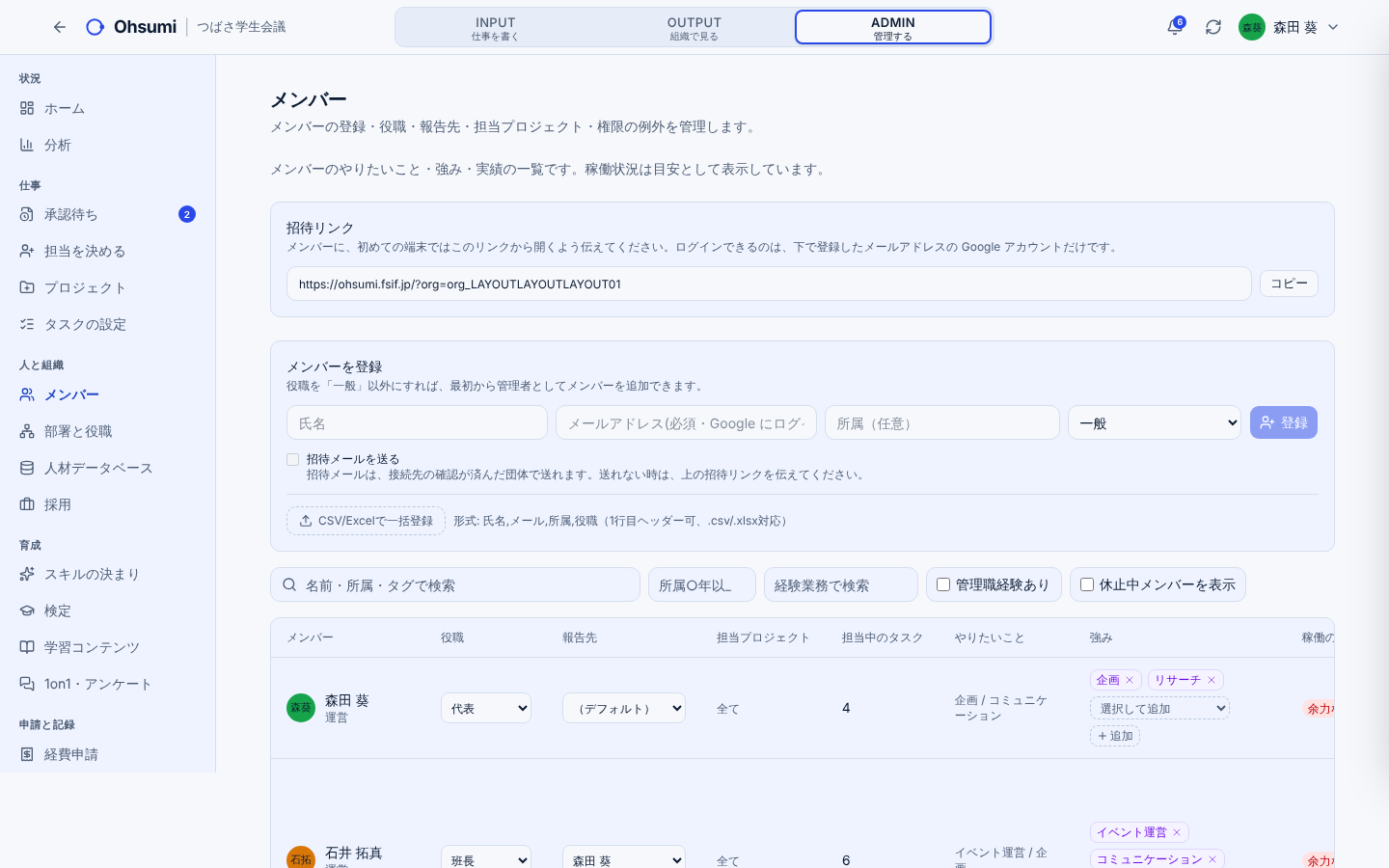Open 学習コンテンツ in the sidebar
The height and width of the screenshot is (868, 1389).
pyautogui.click(x=107, y=647)
